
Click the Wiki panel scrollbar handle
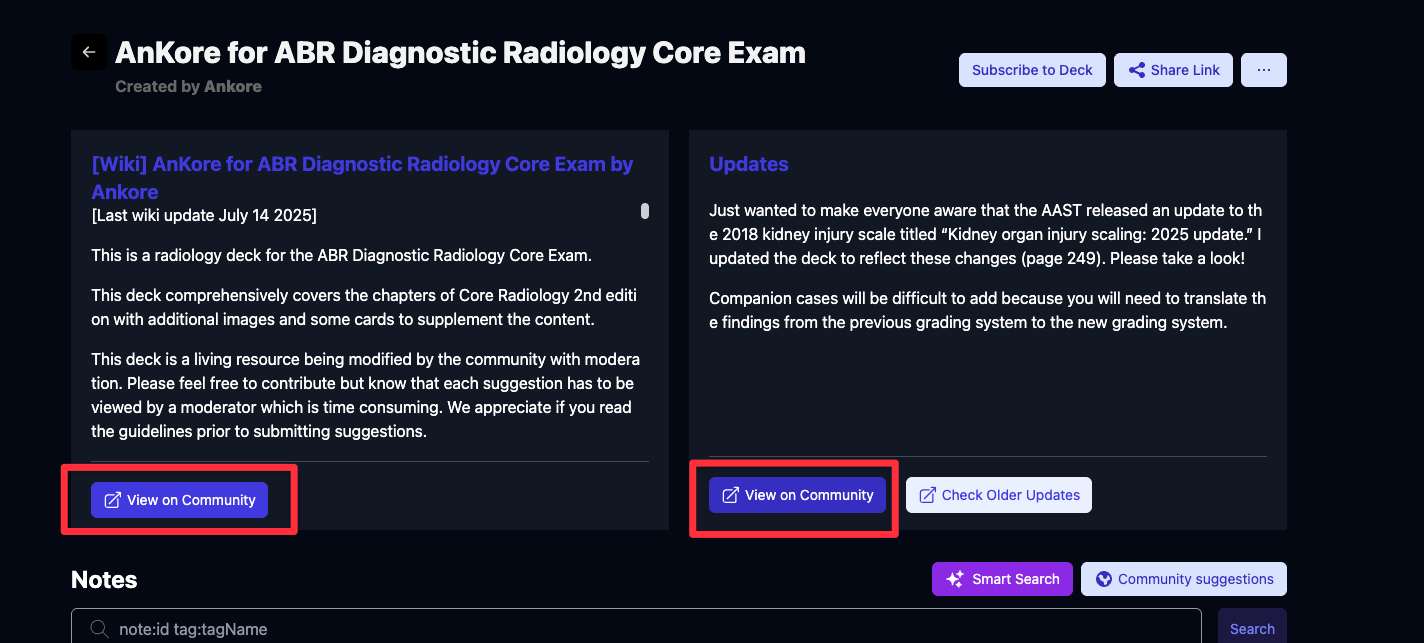[645, 211]
